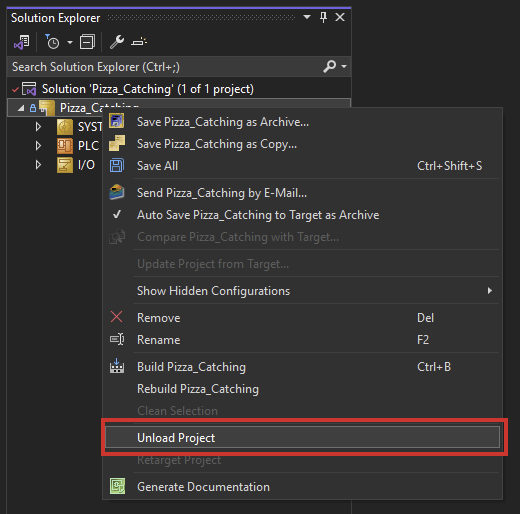The image size is (520, 514).
Task: Open the Solution Explorer window options dropdown
Action: (307, 17)
